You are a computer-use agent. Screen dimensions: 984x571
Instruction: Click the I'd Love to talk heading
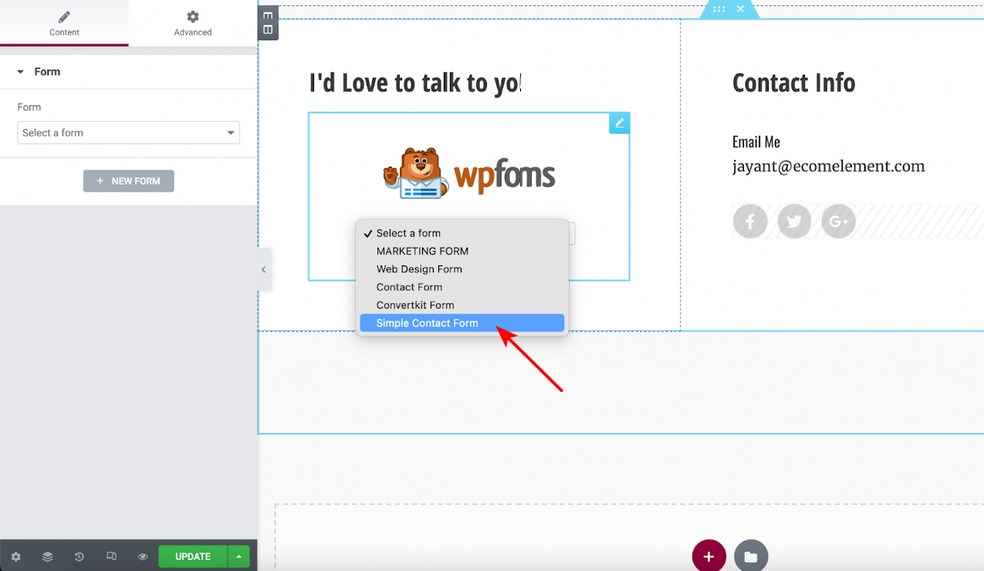coord(415,83)
